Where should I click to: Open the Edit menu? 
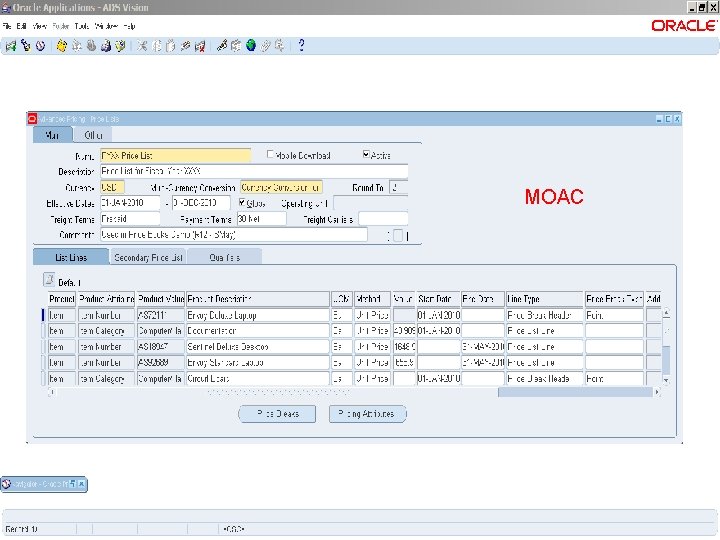[22, 26]
